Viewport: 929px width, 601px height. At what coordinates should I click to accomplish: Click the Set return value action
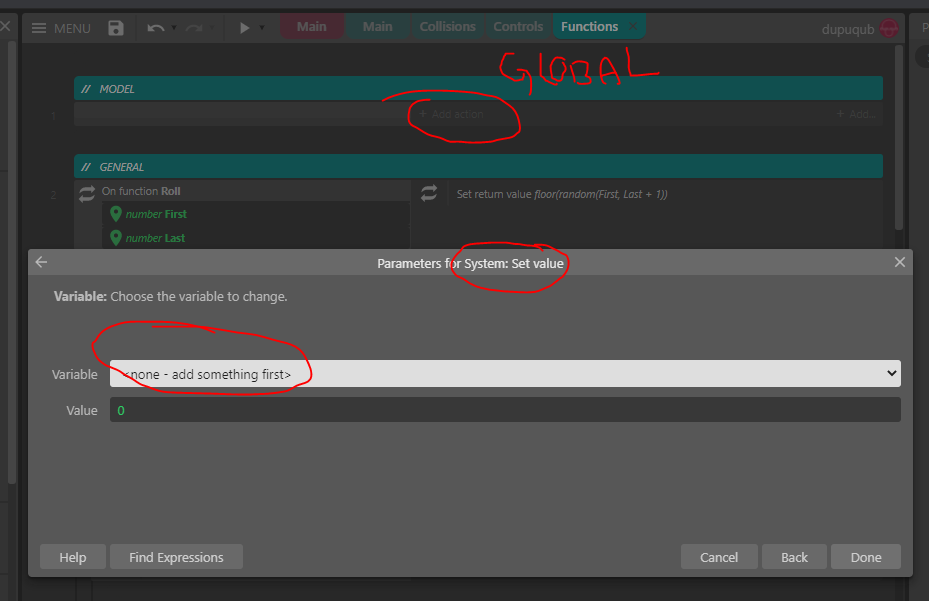pos(562,194)
